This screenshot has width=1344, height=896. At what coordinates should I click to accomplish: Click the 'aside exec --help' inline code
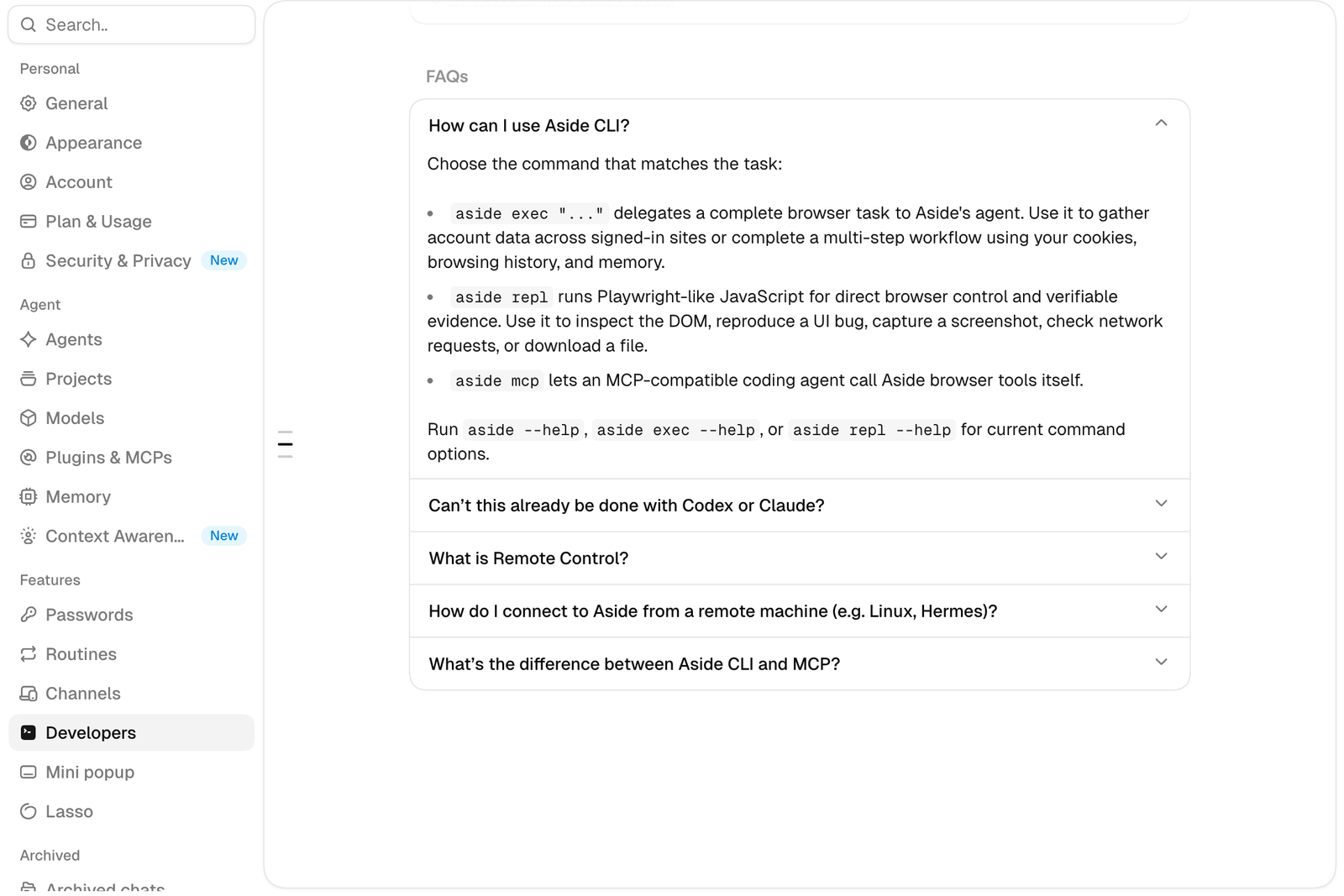pos(675,430)
